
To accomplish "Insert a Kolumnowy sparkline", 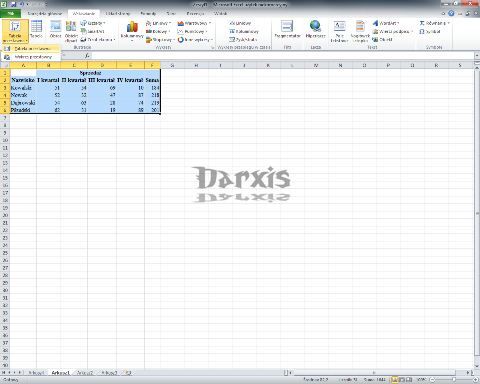I will pos(244,31).
